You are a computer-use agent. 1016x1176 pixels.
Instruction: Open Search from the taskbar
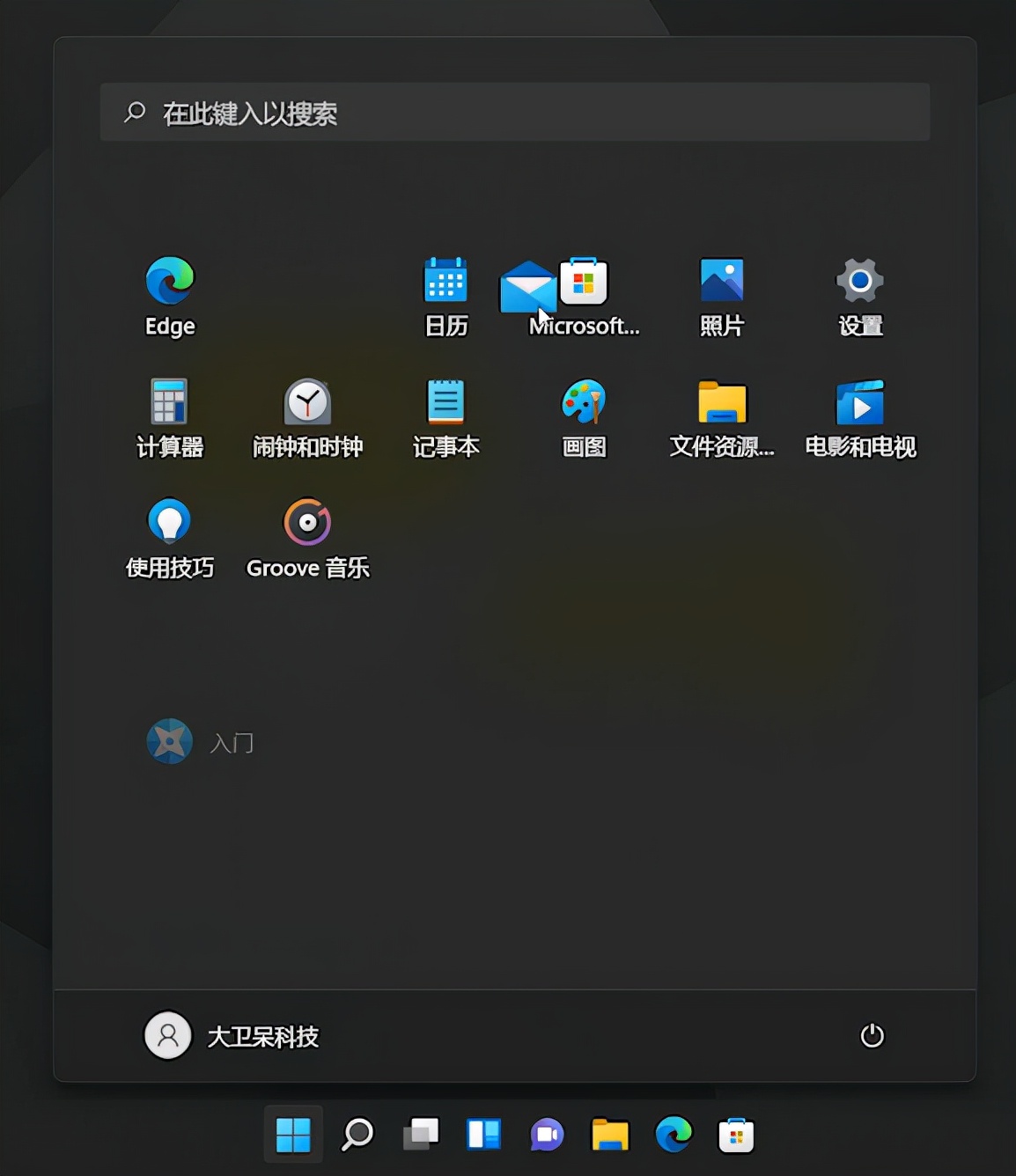357,1136
